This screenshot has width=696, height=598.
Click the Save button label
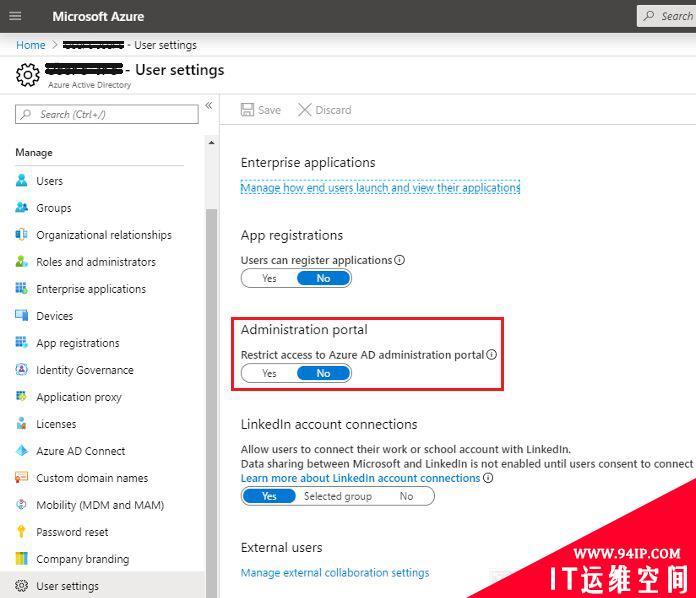tap(269, 110)
